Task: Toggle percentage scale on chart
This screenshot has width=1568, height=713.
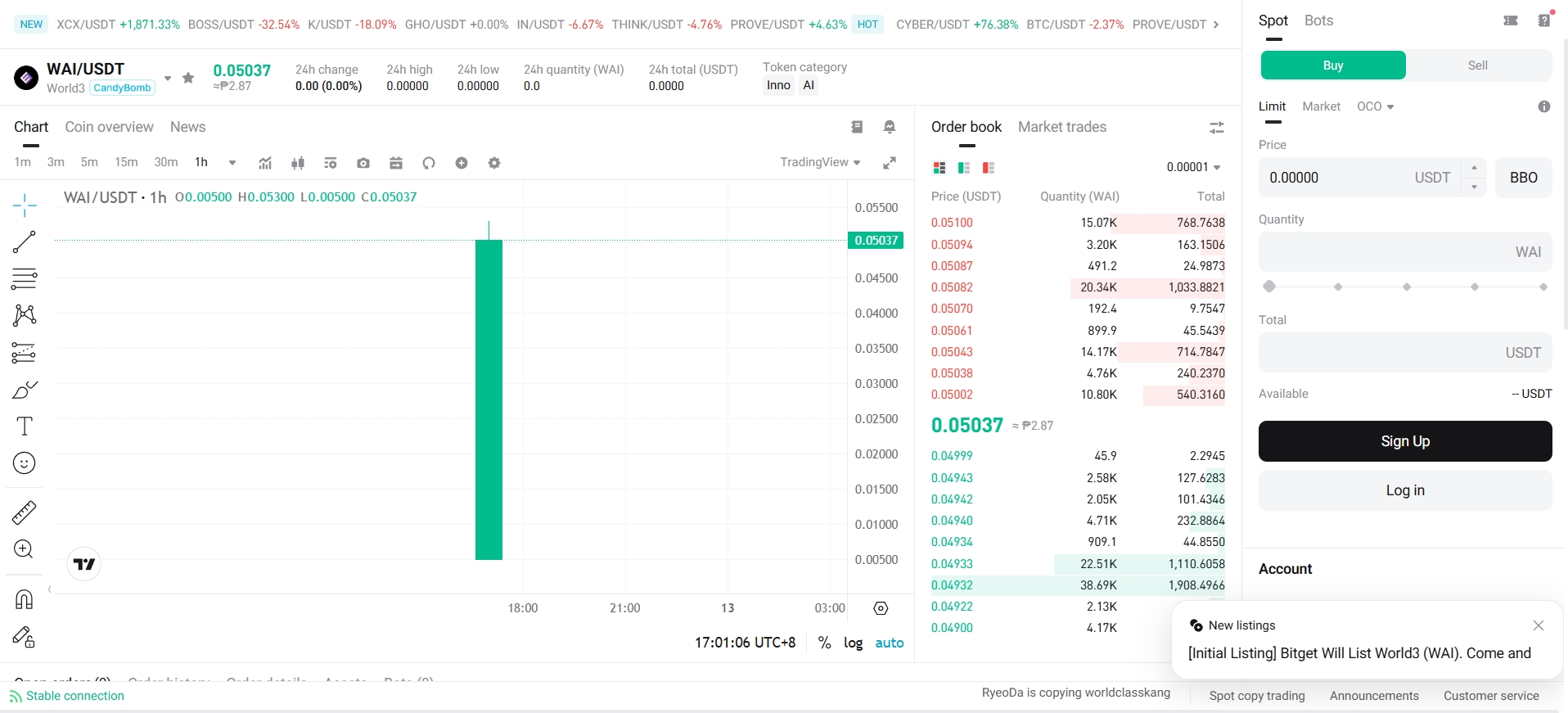Action: (x=825, y=643)
